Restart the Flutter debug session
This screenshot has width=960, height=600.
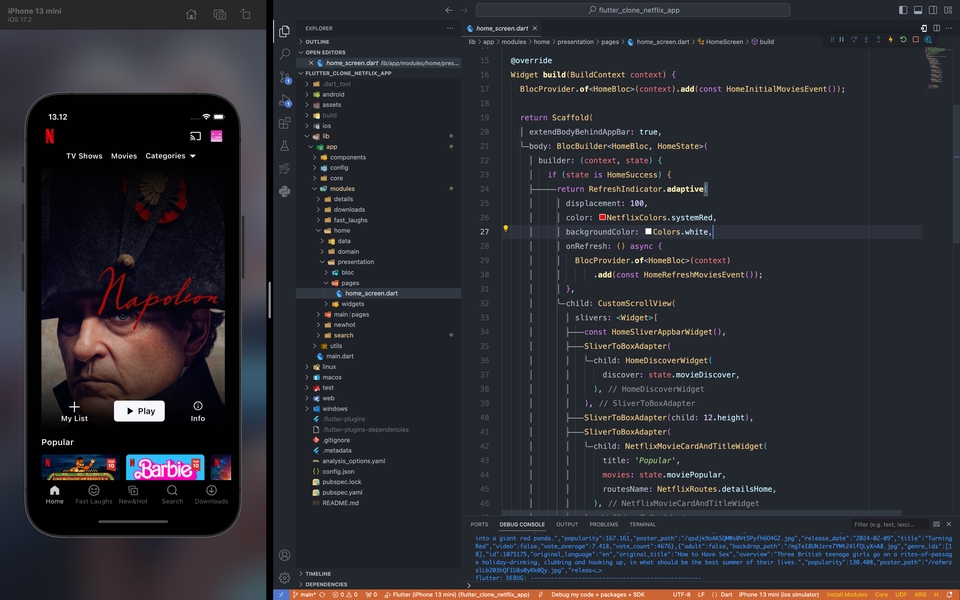[x=903, y=40]
